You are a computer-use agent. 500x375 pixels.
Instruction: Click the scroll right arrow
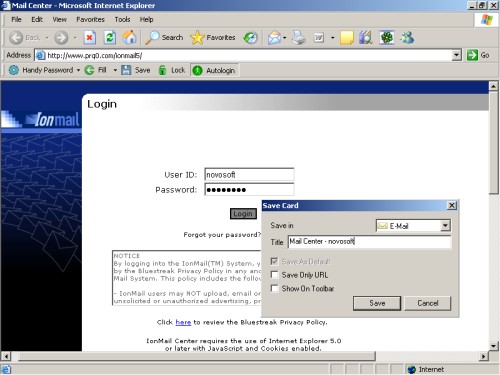click(484, 356)
